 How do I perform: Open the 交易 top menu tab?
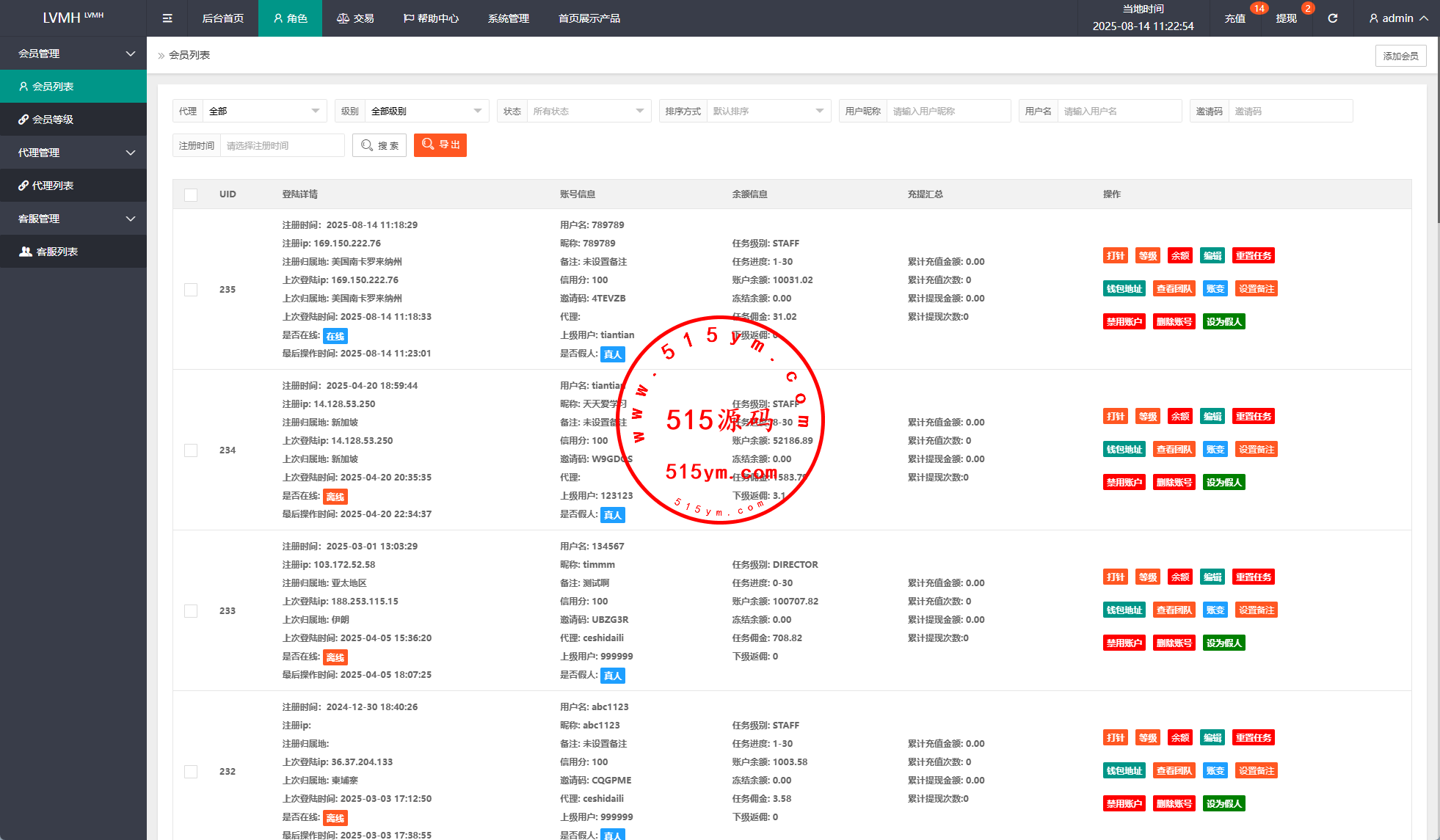pos(355,18)
